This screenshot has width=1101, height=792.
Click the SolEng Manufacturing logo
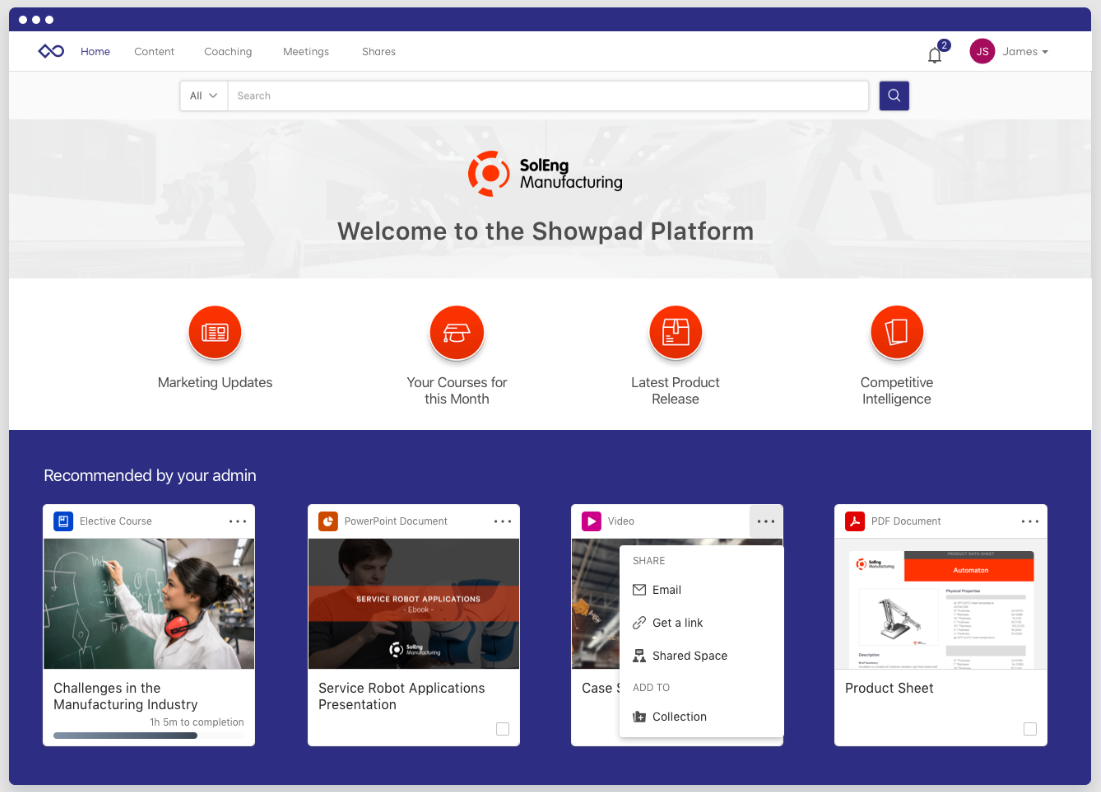tap(546, 173)
